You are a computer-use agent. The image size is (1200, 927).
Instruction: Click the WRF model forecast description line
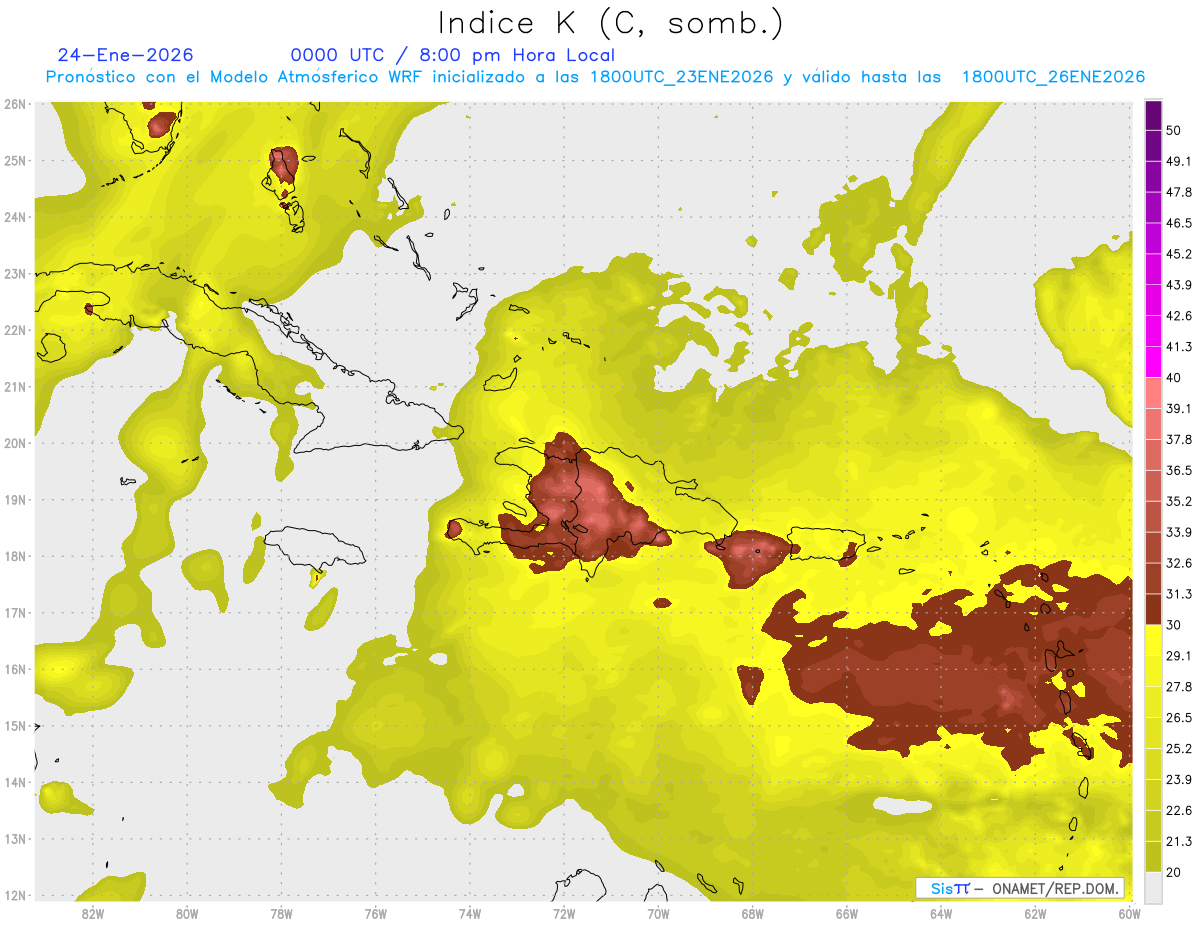click(595, 77)
